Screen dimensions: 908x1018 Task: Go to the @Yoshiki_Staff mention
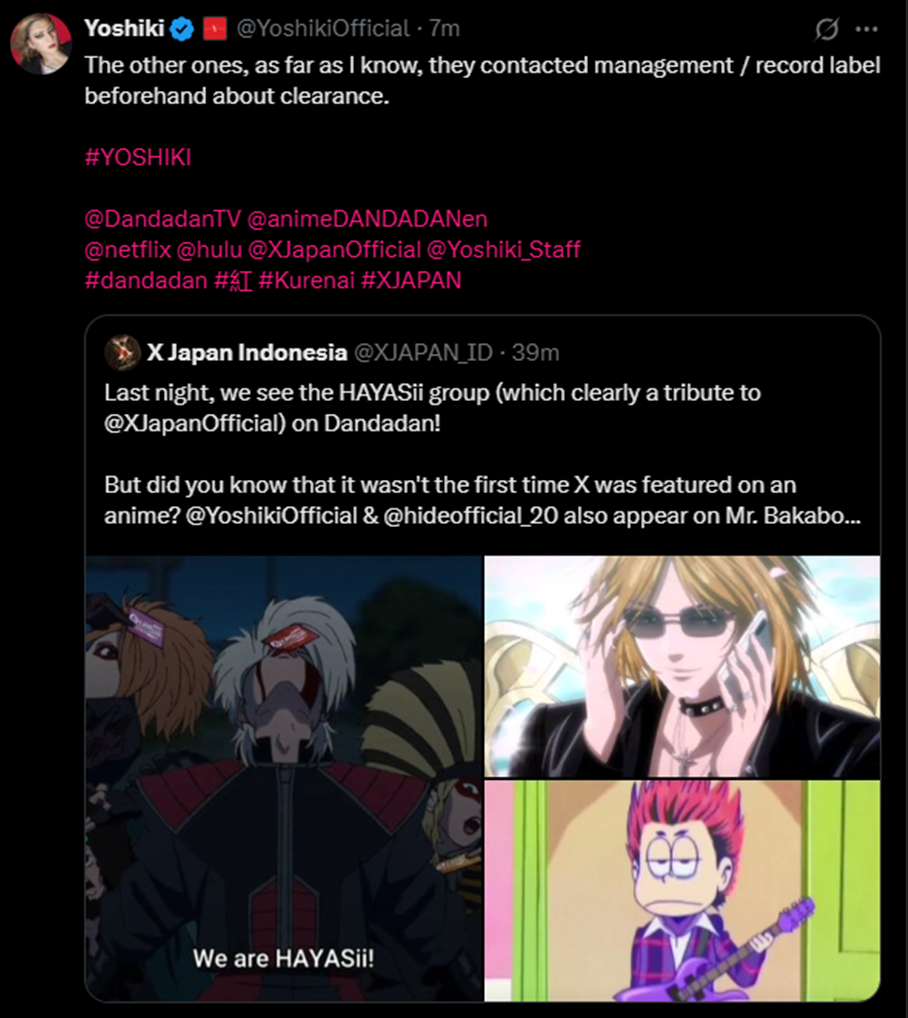[504, 249]
